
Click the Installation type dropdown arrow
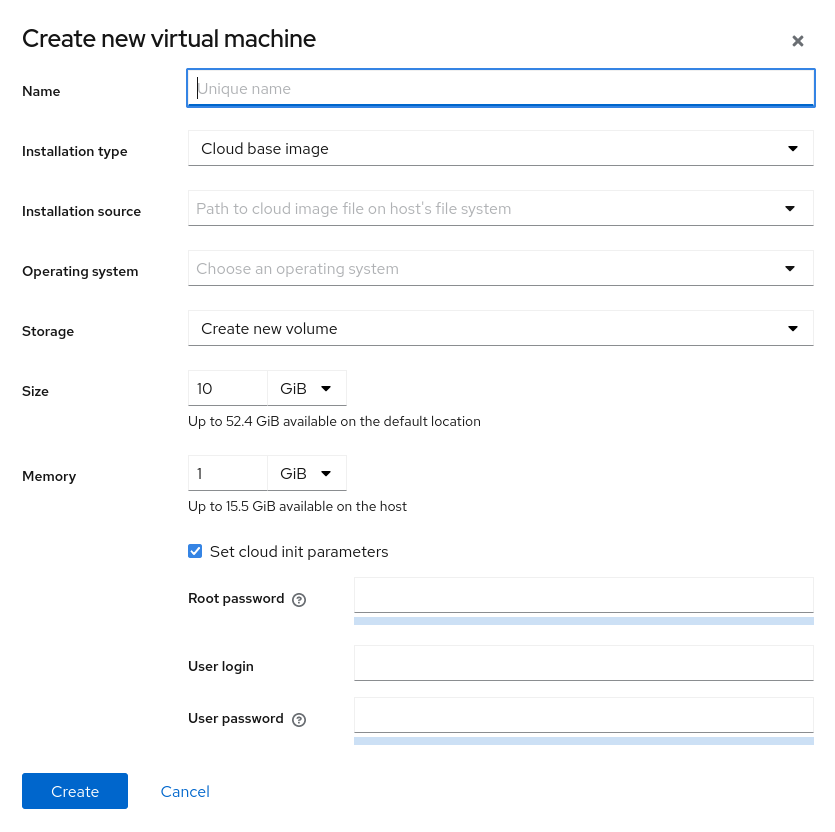(793, 147)
